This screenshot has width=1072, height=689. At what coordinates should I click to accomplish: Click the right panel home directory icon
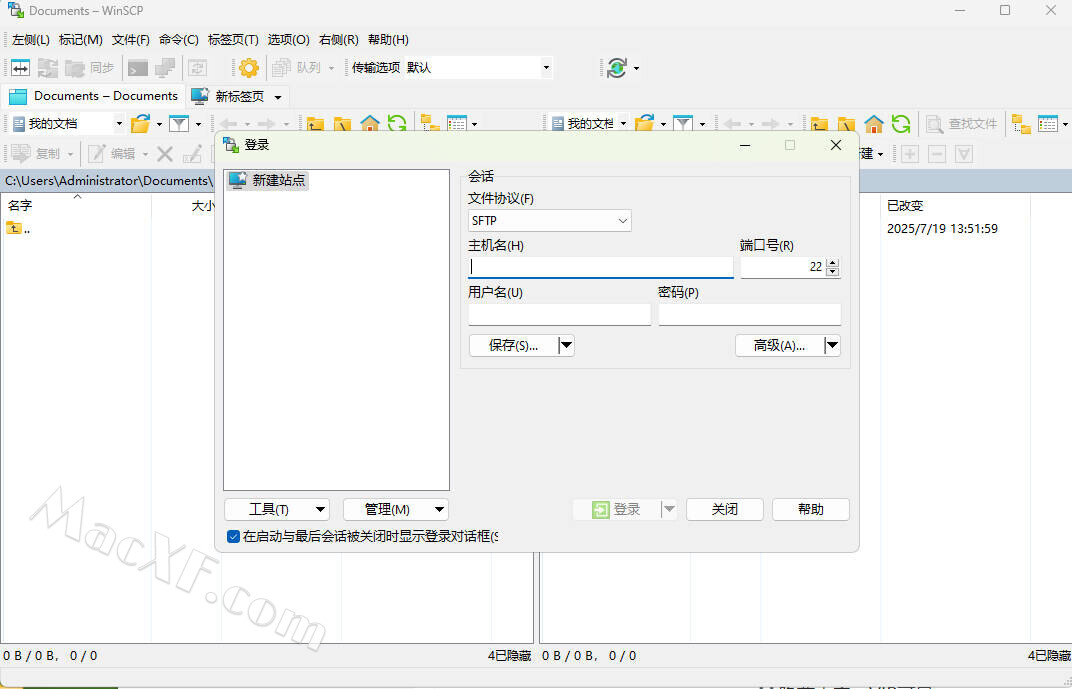874,124
